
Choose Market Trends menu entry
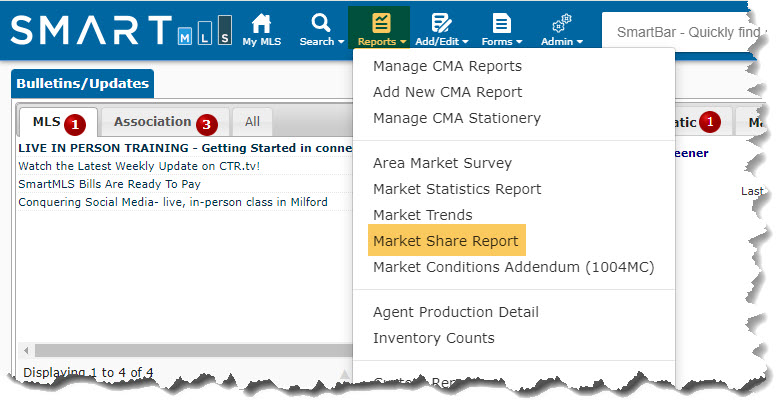point(423,215)
